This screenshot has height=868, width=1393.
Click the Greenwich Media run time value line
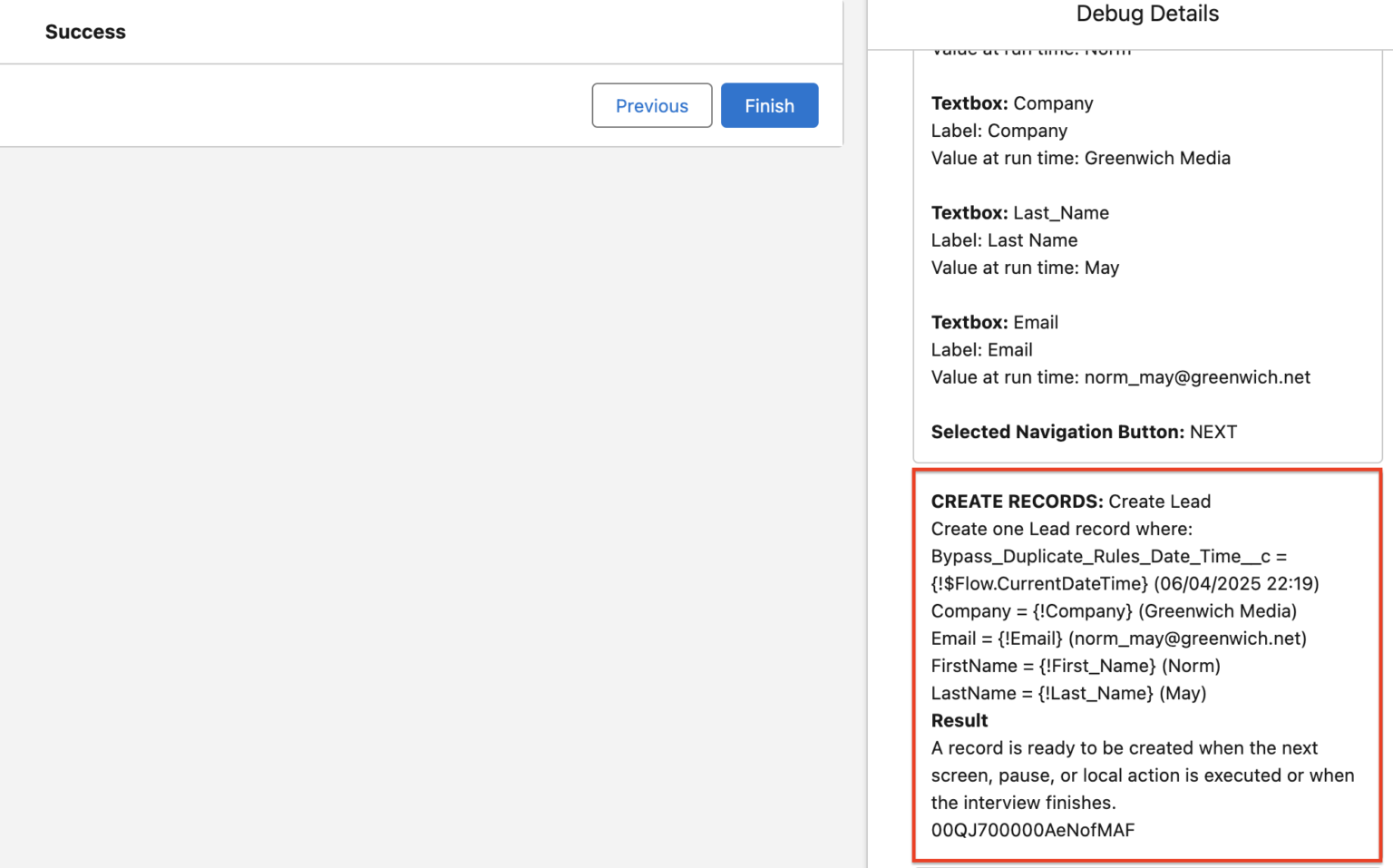(x=1080, y=158)
